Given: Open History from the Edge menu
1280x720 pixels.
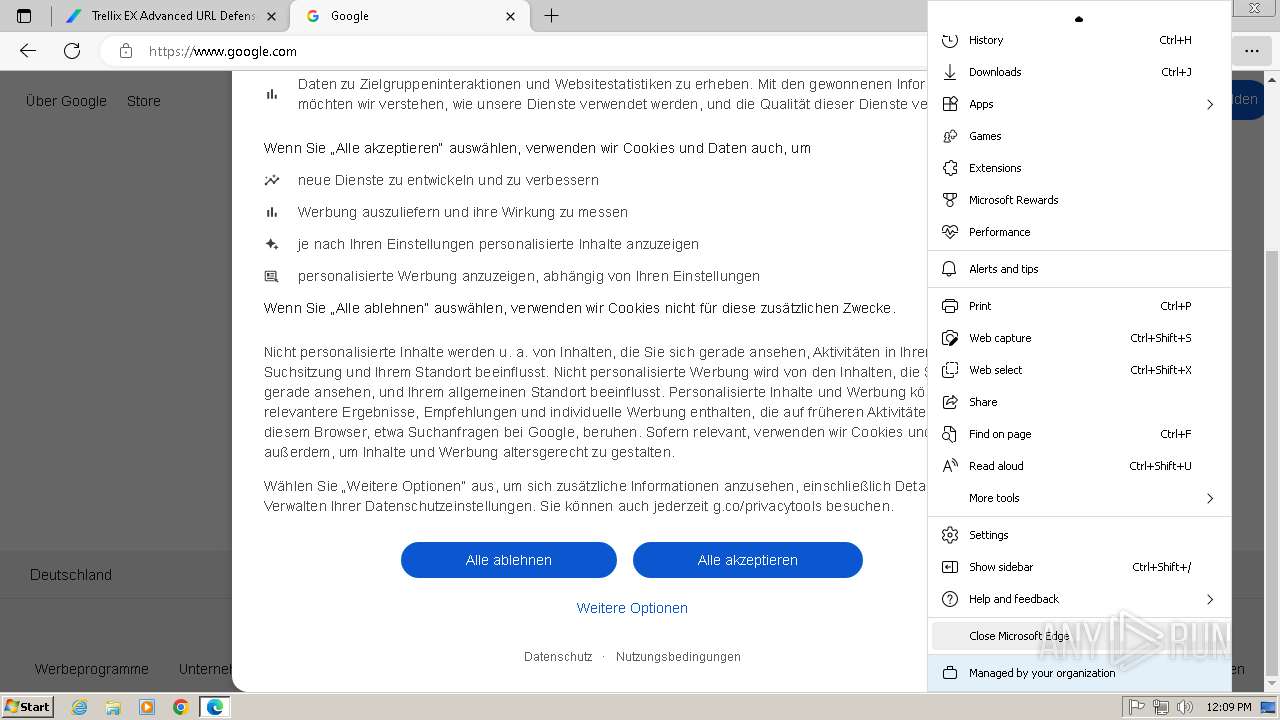Looking at the screenshot, I should point(1079,40).
